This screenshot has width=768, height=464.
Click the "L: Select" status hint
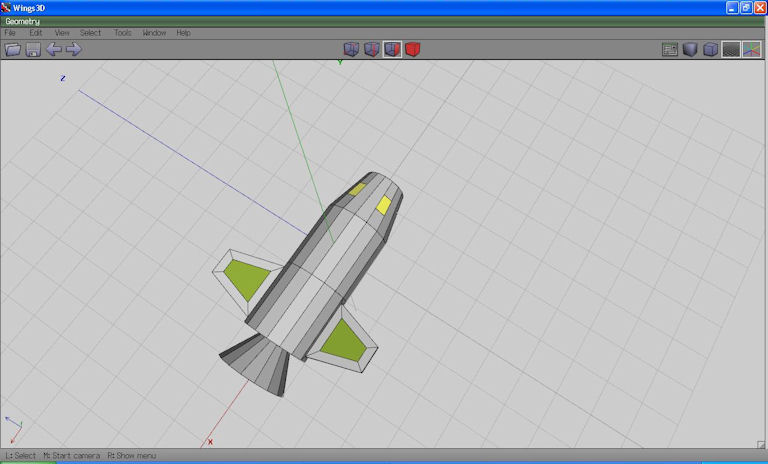pyautogui.click(x=21, y=456)
